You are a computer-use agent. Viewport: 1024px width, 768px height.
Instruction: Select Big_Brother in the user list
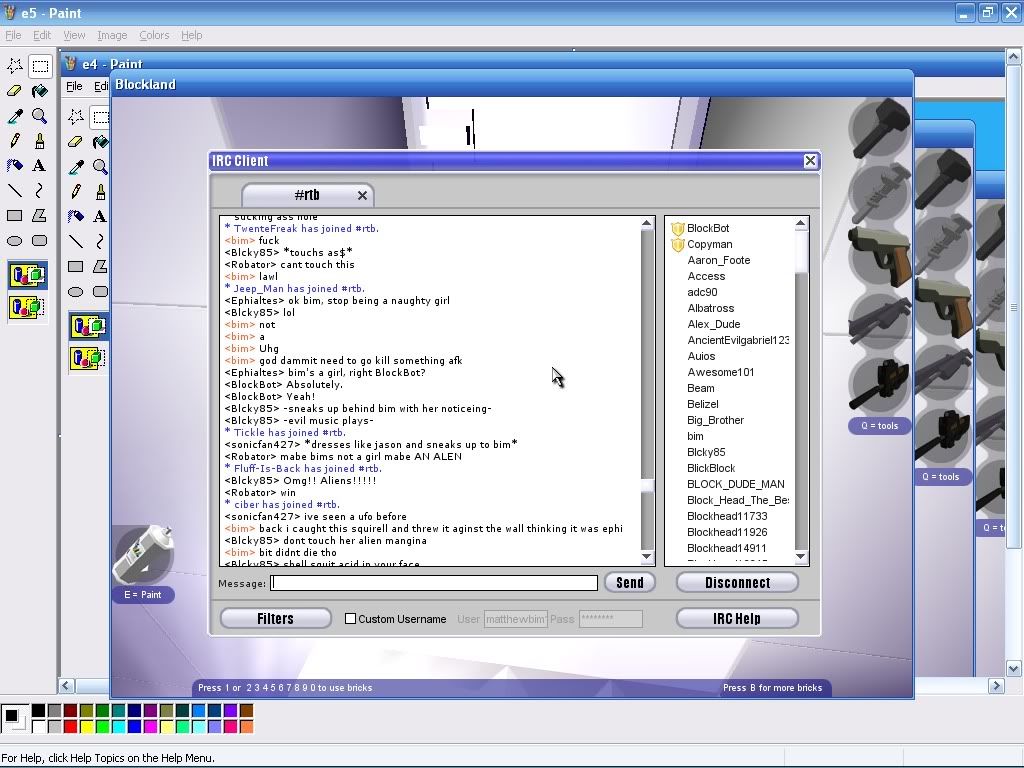715,420
